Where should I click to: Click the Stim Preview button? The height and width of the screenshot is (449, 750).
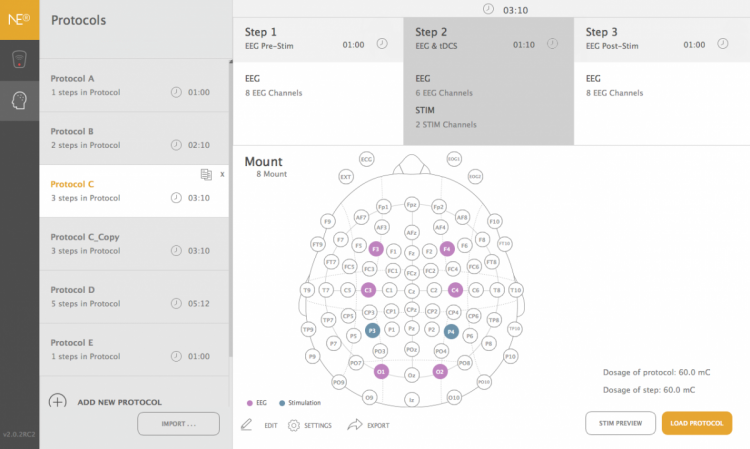620,423
